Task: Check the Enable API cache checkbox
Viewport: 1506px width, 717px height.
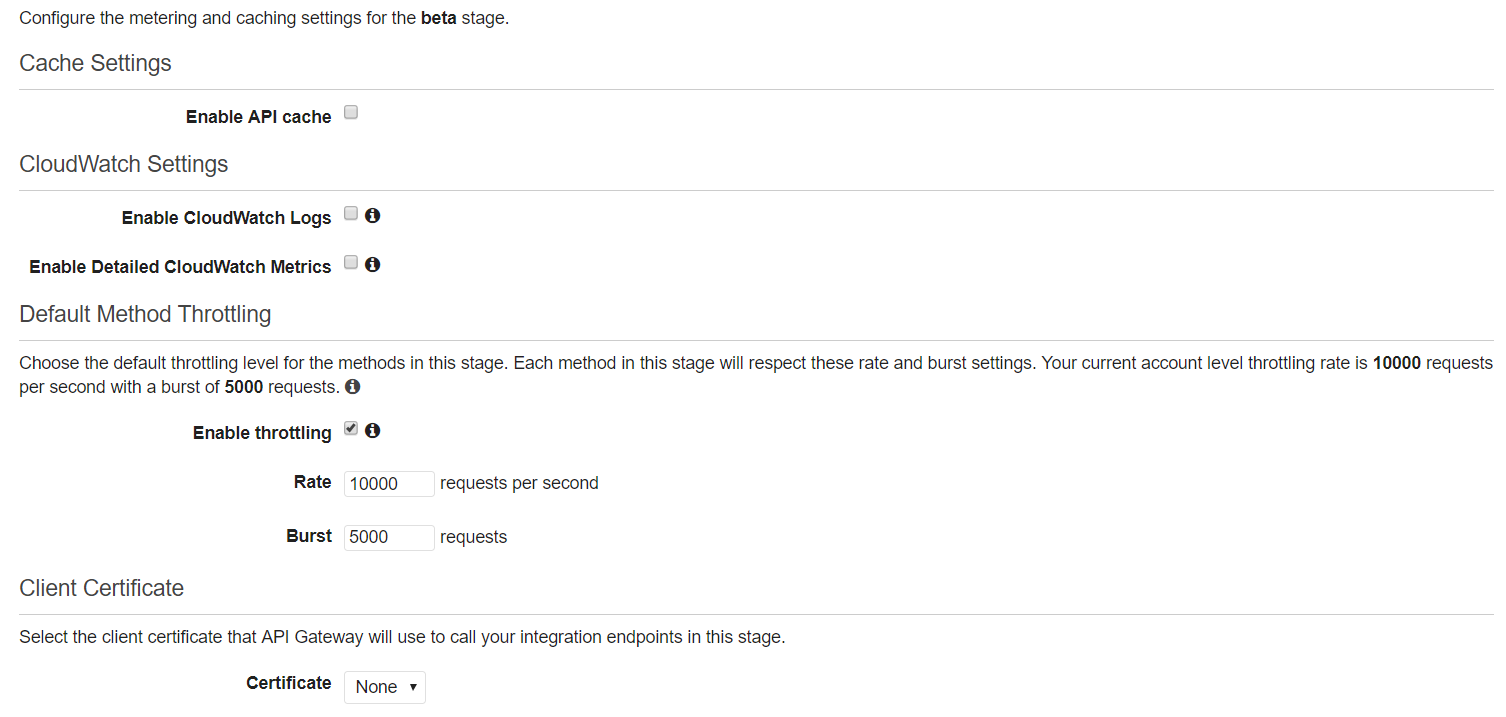Action: click(x=351, y=113)
